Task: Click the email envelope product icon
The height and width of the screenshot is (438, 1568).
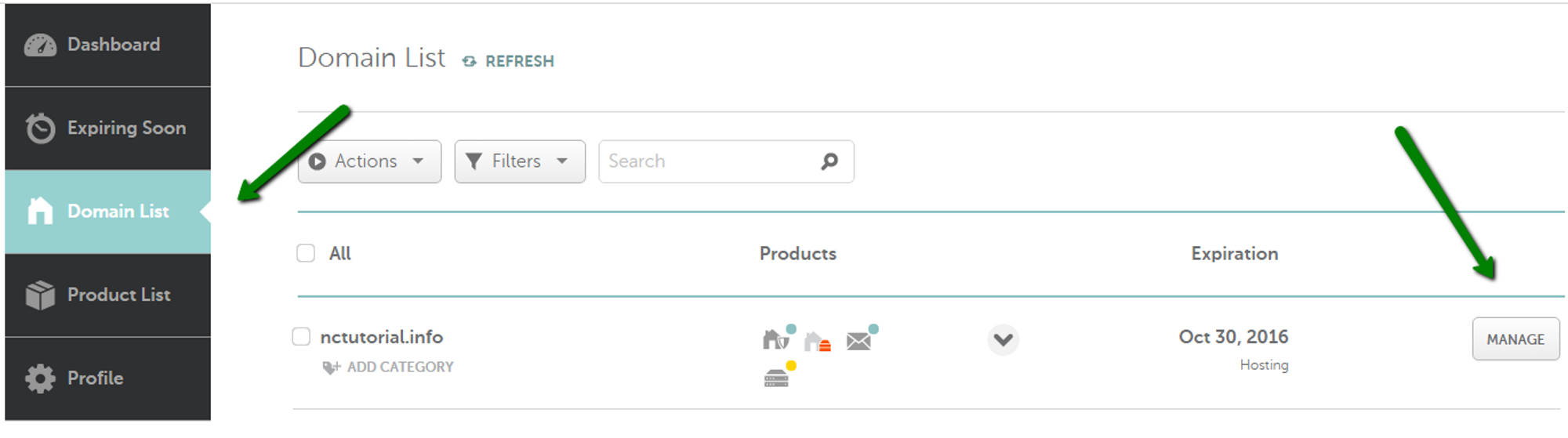Action: pyautogui.click(x=859, y=341)
